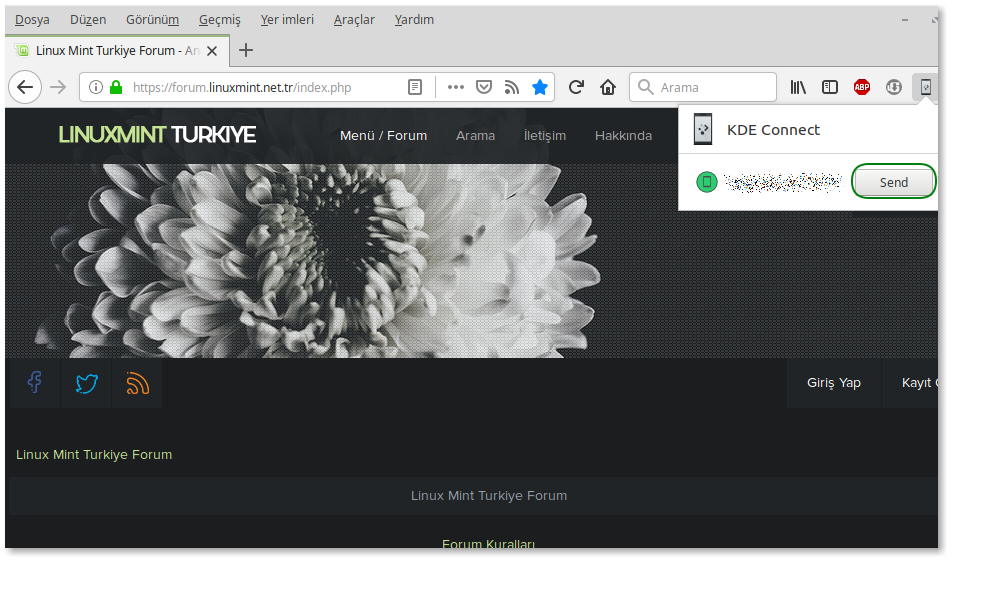The image size is (993, 603).
Task: Open the Library toolbar icon
Action: point(798,87)
